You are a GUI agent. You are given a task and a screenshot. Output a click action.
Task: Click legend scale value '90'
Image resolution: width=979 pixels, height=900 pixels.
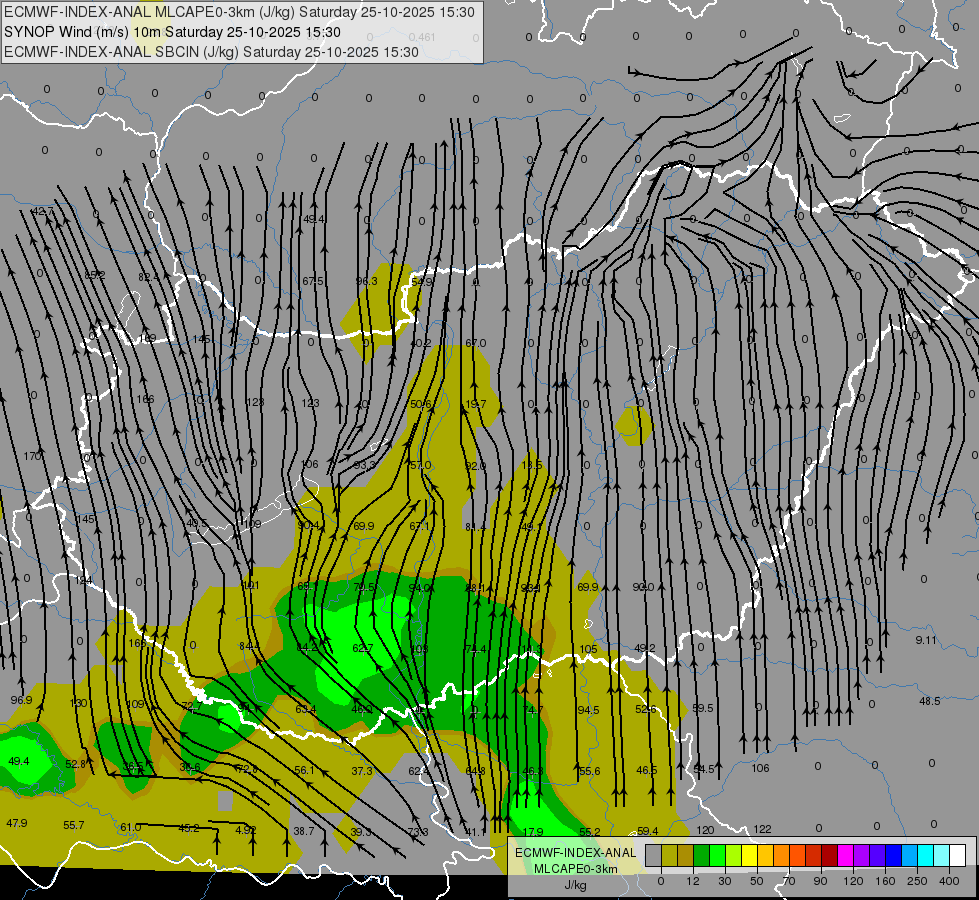(x=820, y=881)
